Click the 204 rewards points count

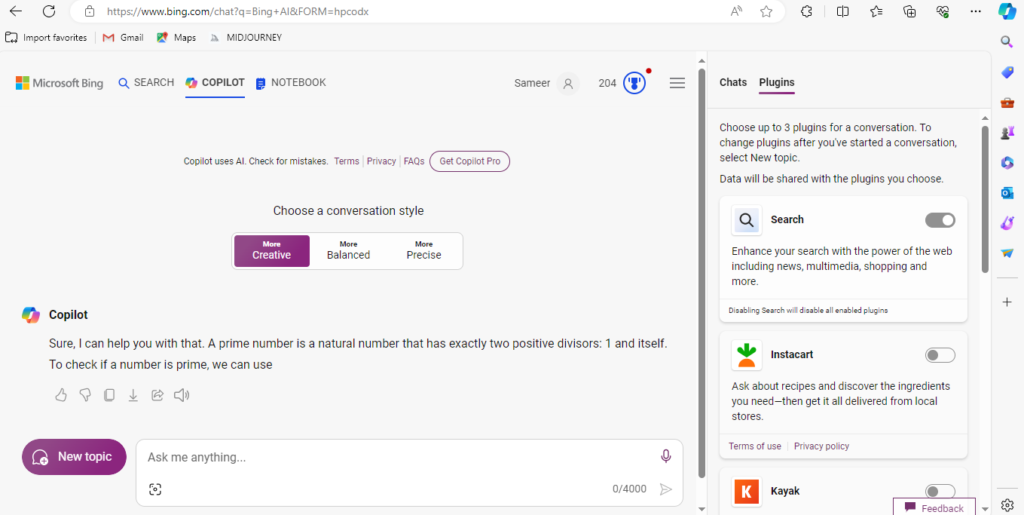(x=607, y=84)
